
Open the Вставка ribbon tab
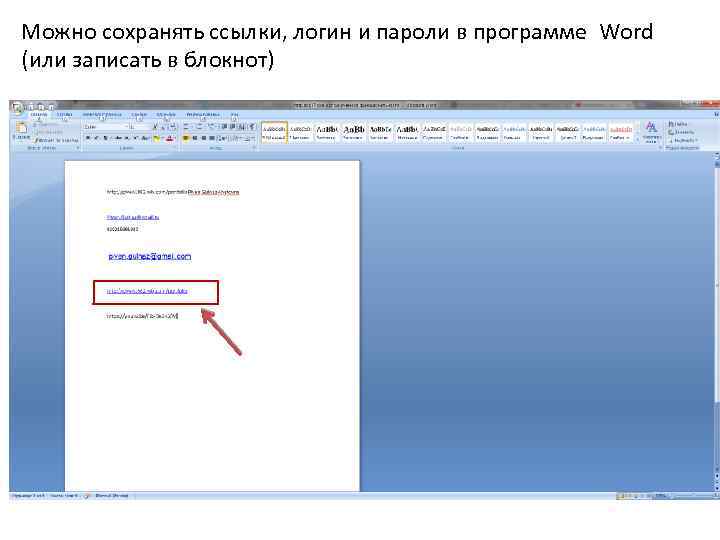64,114
